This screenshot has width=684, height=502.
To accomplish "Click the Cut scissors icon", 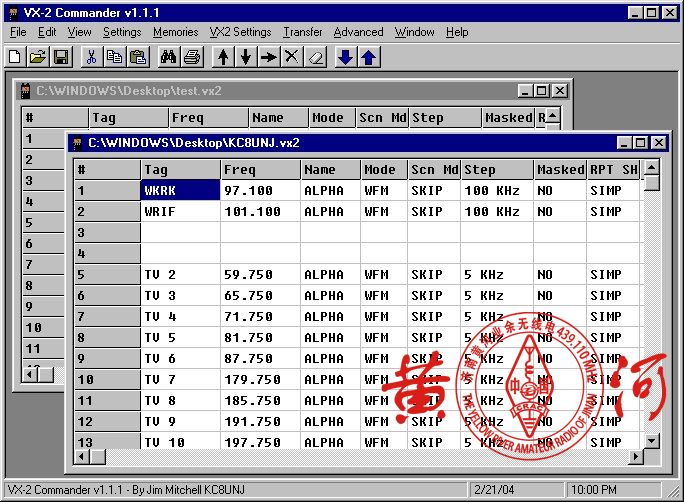I will click(91, 57).
